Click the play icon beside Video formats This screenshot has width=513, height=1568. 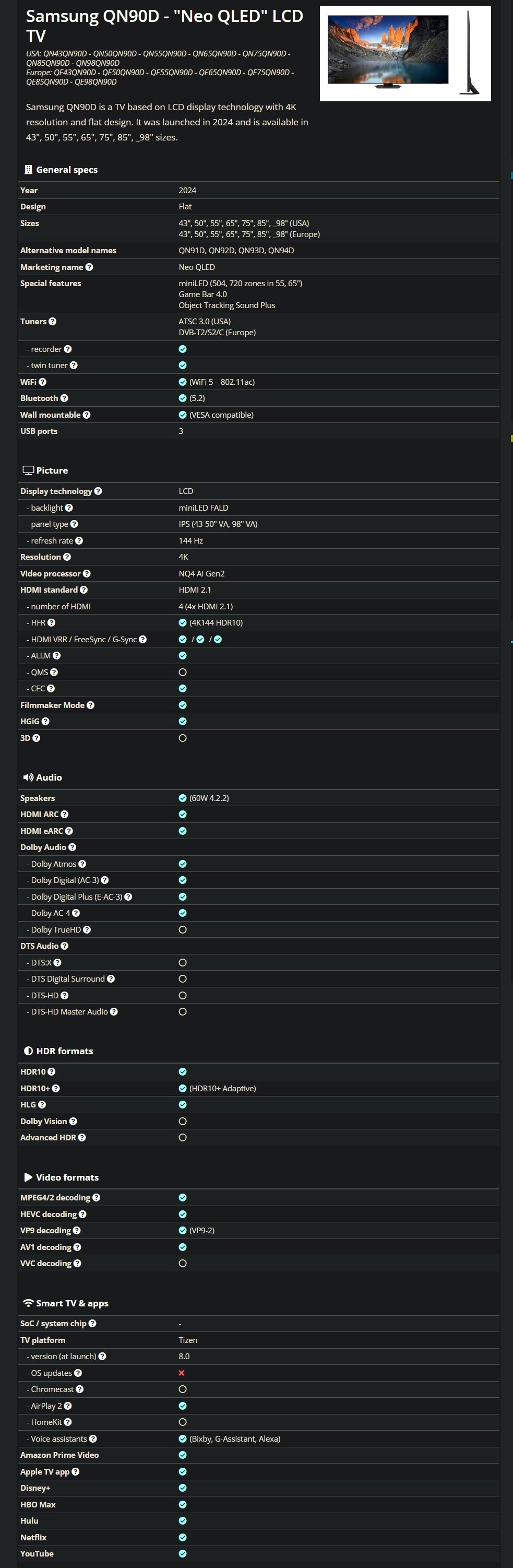pos(28,1177)
